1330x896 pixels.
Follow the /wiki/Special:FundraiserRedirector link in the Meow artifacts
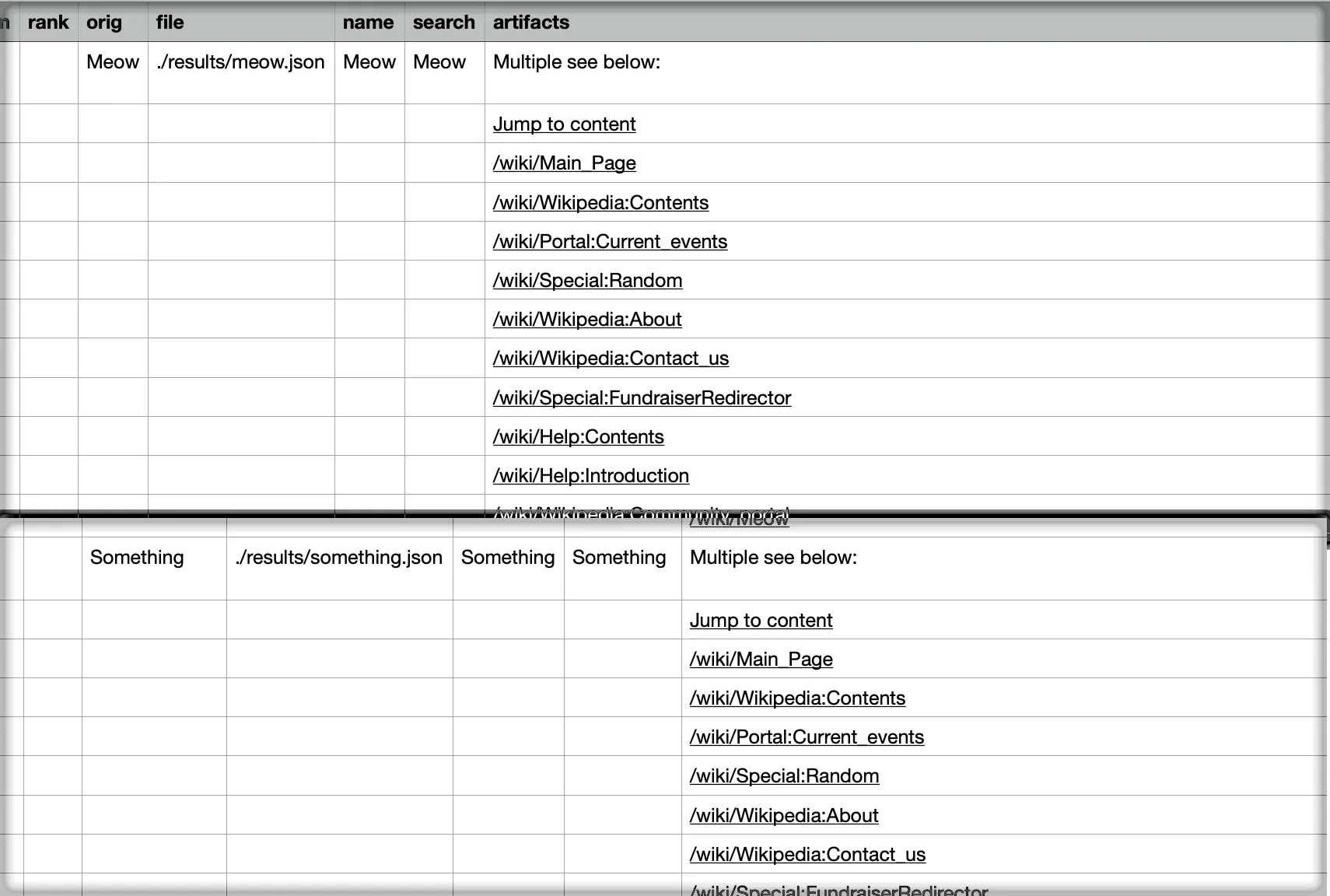pyautogui.click(x=642, y=397)
